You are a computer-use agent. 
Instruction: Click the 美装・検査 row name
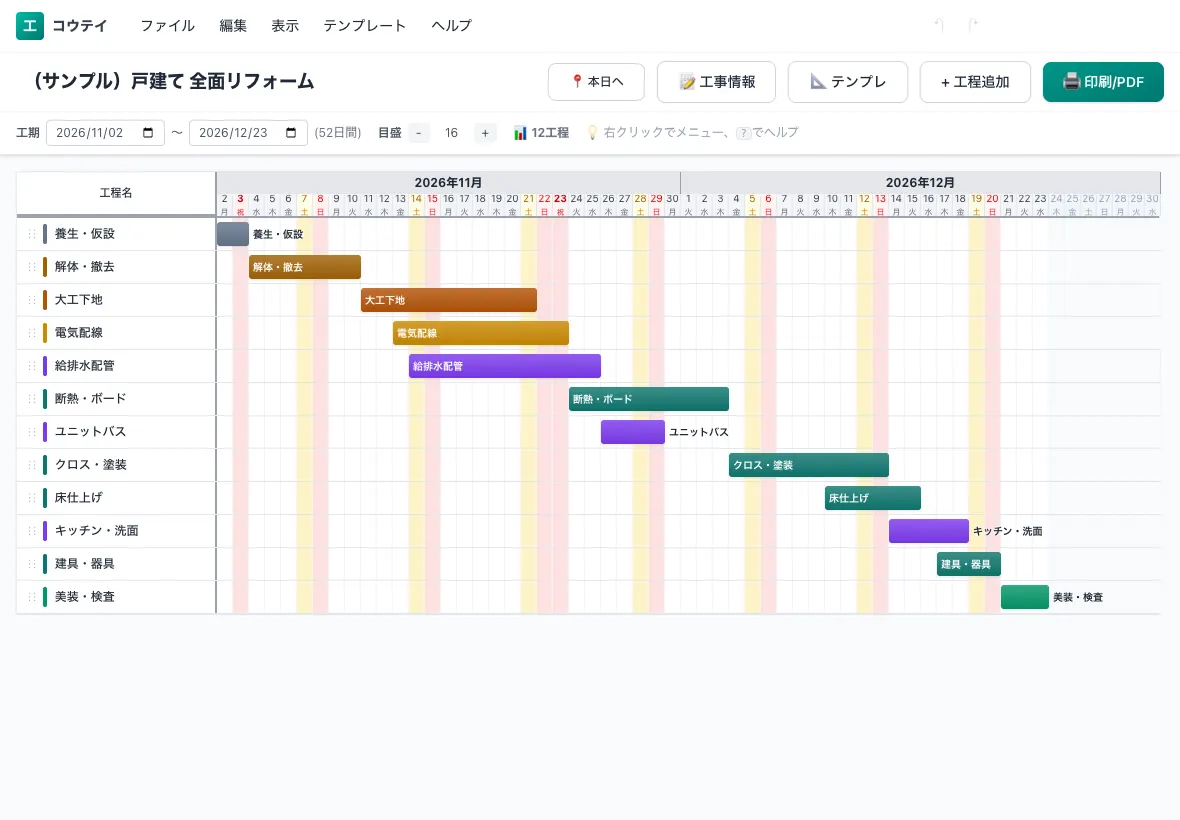pyautogui.click(x=85, y=597)
